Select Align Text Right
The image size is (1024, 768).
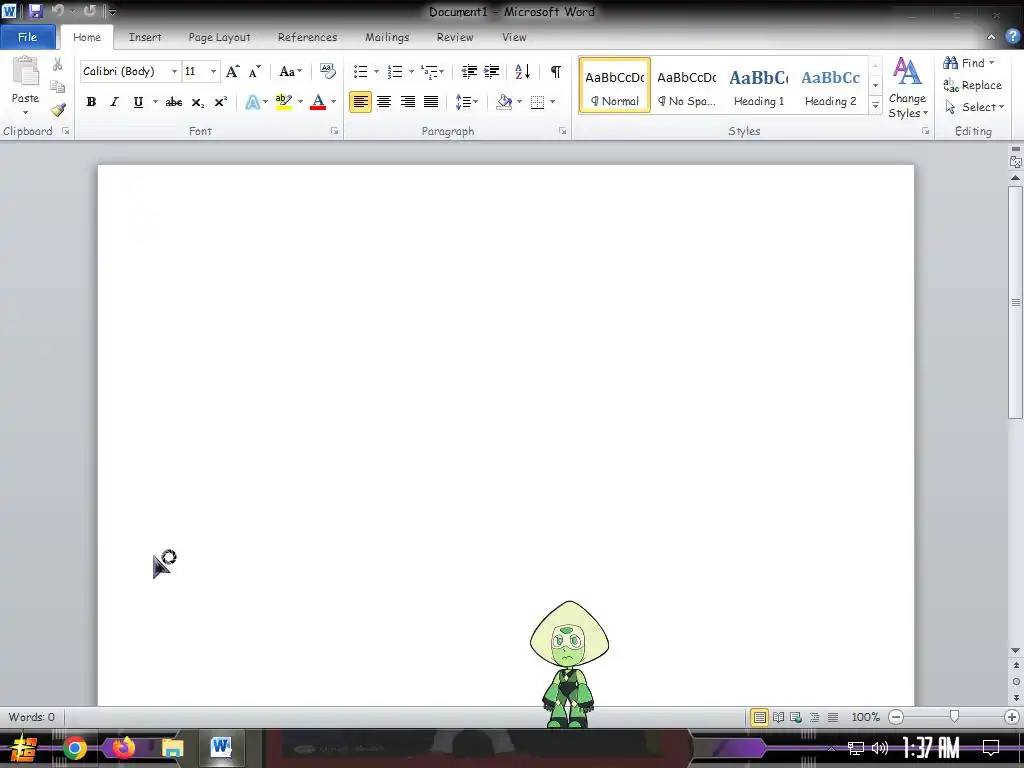pyautogui.click(x=408, y=102)
